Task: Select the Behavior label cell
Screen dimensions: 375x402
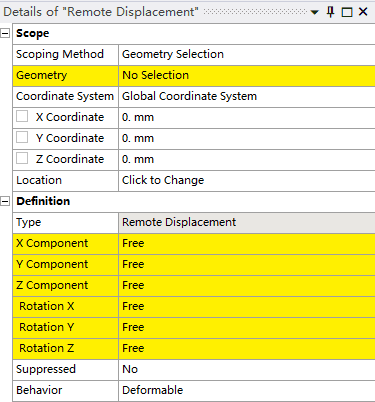Action: click(x=65, y=390)
